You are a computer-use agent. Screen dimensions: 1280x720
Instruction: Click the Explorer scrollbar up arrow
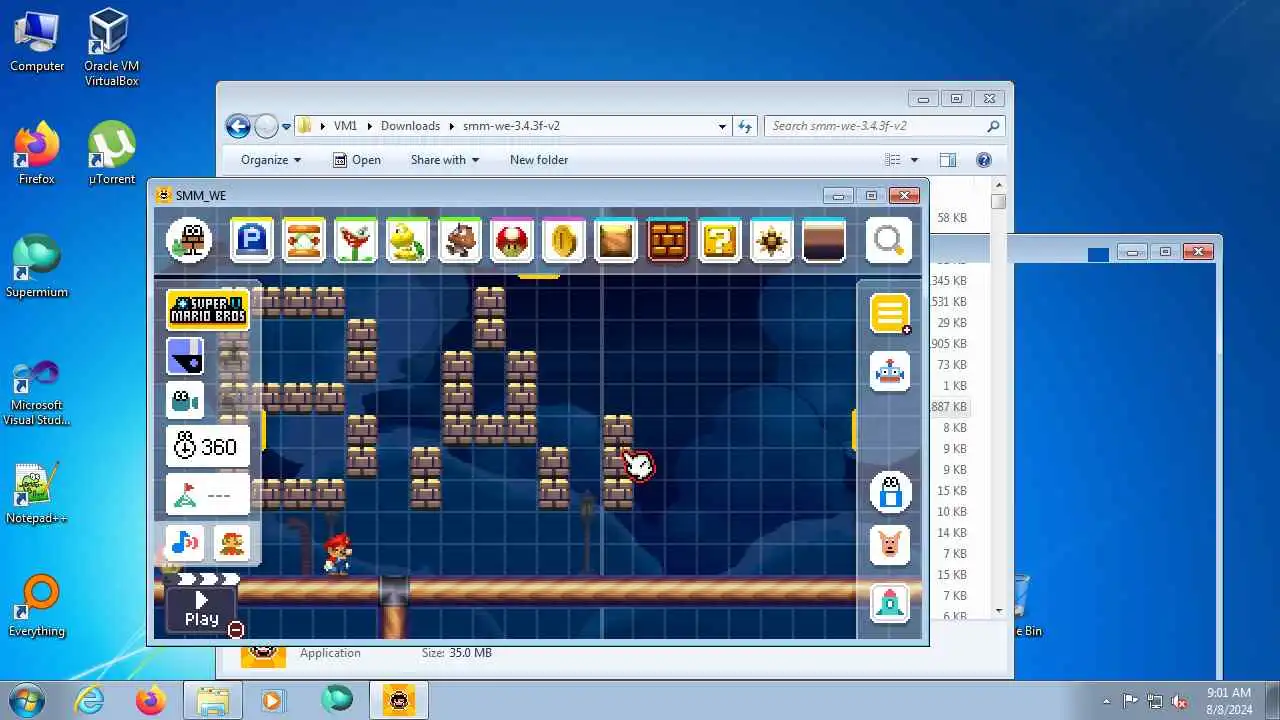pos(999,186)
